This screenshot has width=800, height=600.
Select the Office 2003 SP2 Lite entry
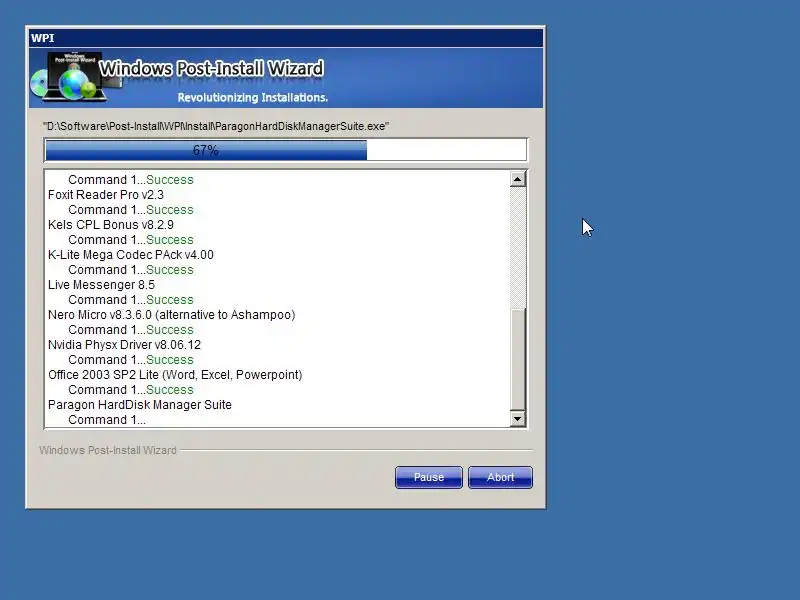tap(175, 375)
